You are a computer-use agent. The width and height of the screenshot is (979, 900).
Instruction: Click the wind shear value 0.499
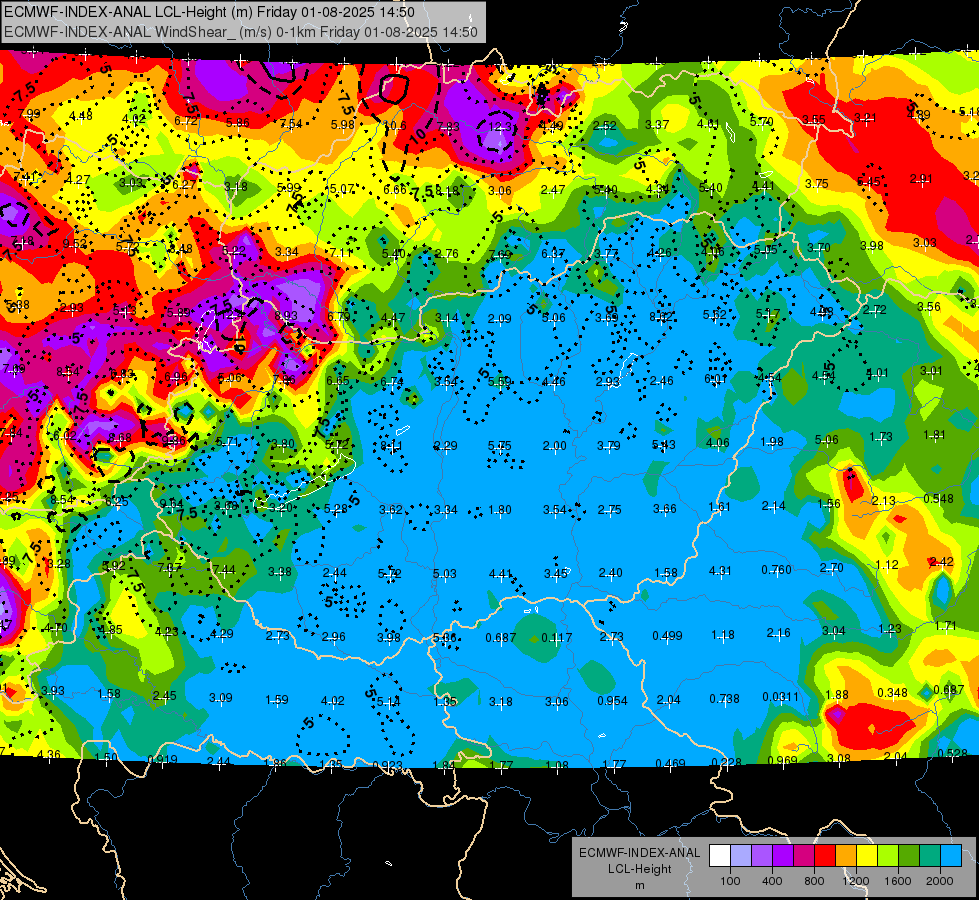tap(667, 636)
